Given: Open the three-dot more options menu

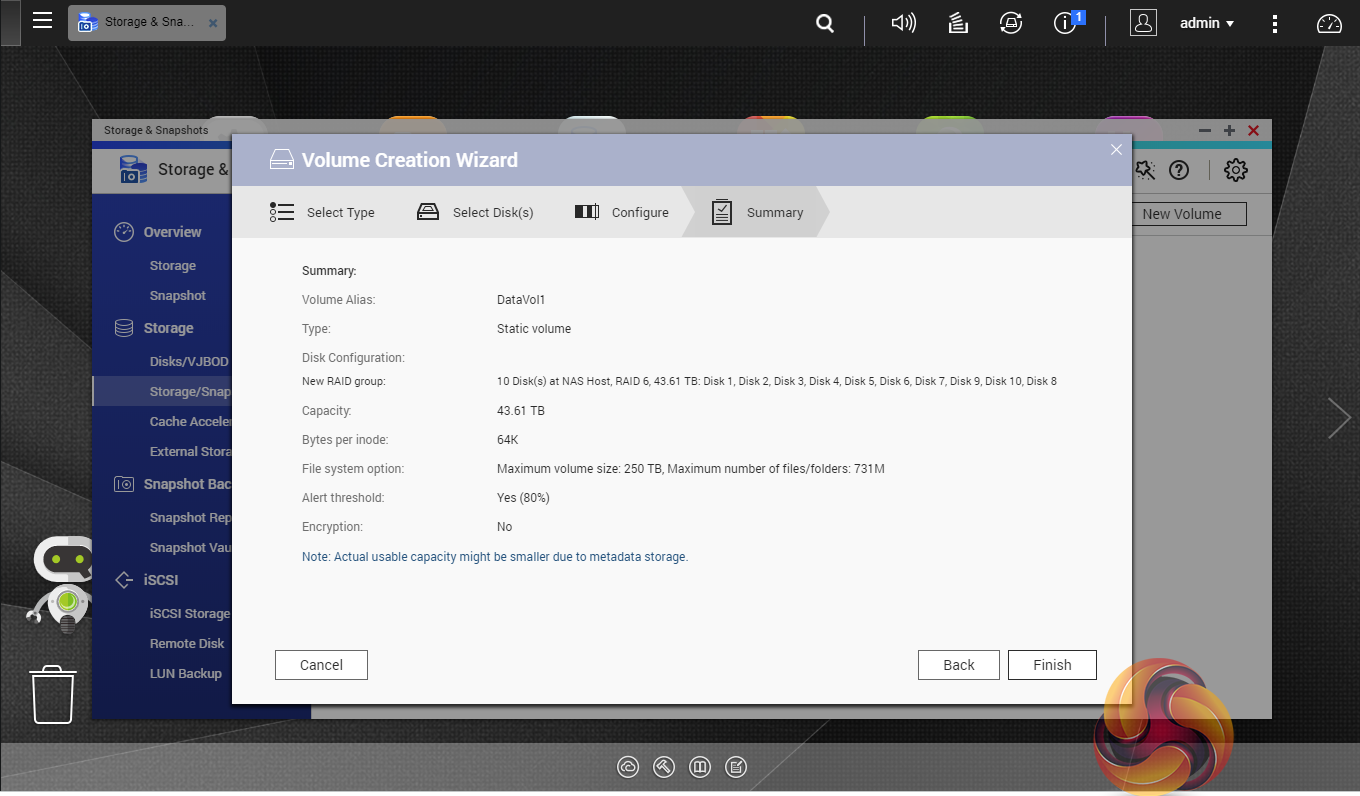Looking at the screenshot, I should tap(1274, 23).
